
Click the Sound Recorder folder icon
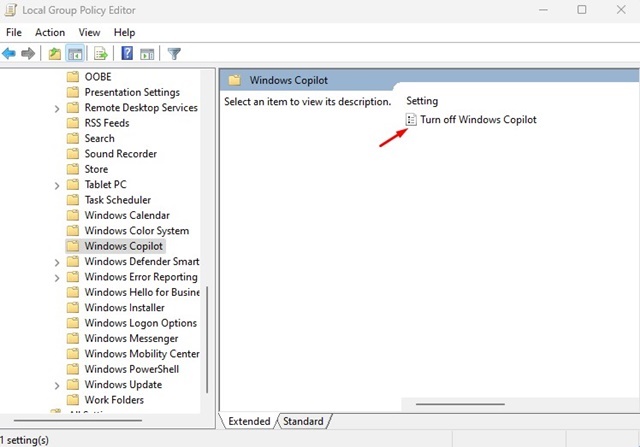click(73, 154)
